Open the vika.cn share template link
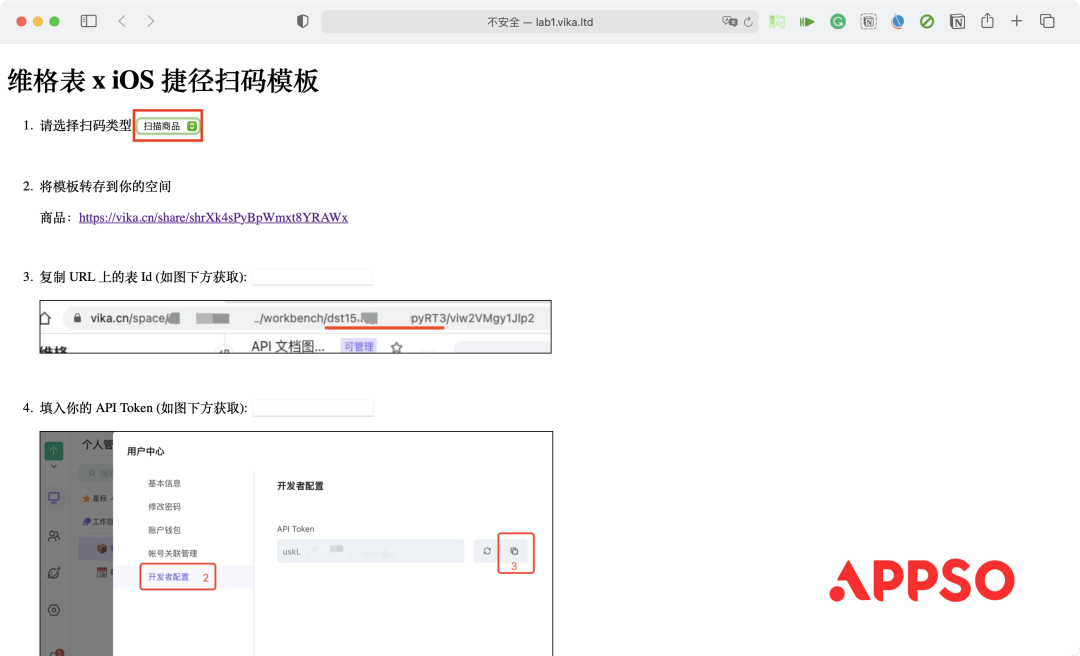The height and width of the screenshot is (656, 1080). [x=213, y=218]
